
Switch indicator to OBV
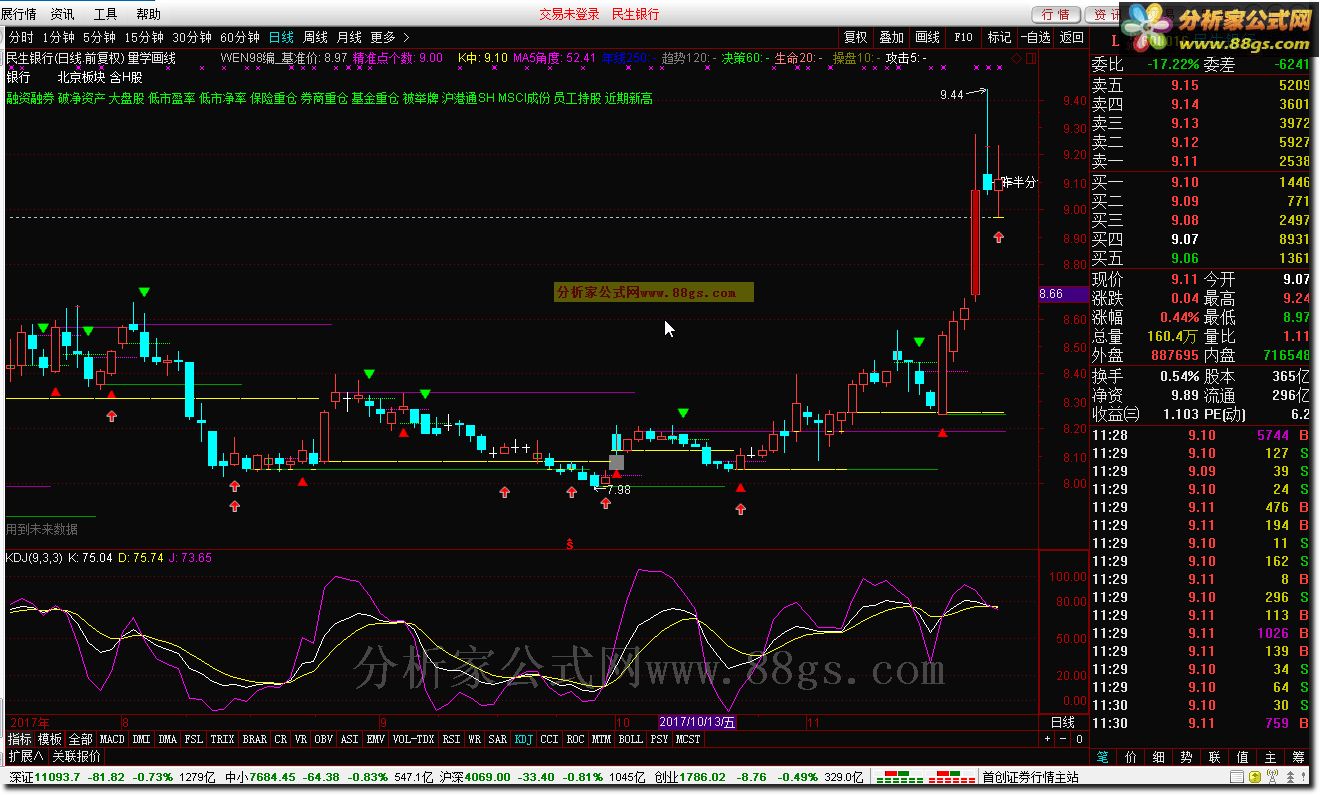point(324,739)
